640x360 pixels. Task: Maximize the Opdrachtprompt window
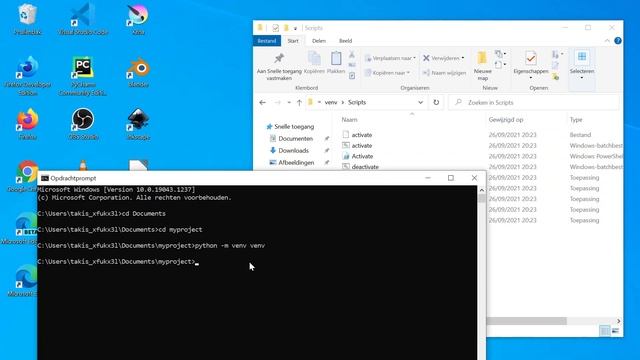451,178
